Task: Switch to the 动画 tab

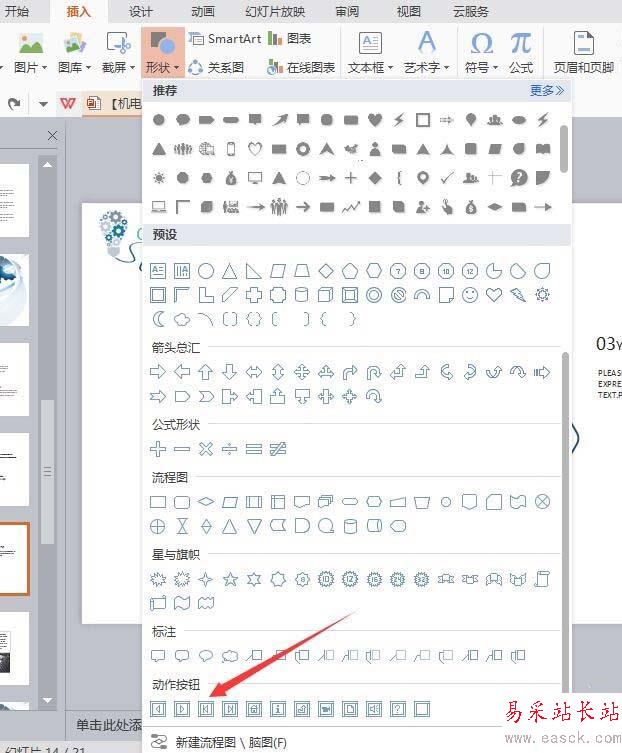Action: click(x=203, y=12)
